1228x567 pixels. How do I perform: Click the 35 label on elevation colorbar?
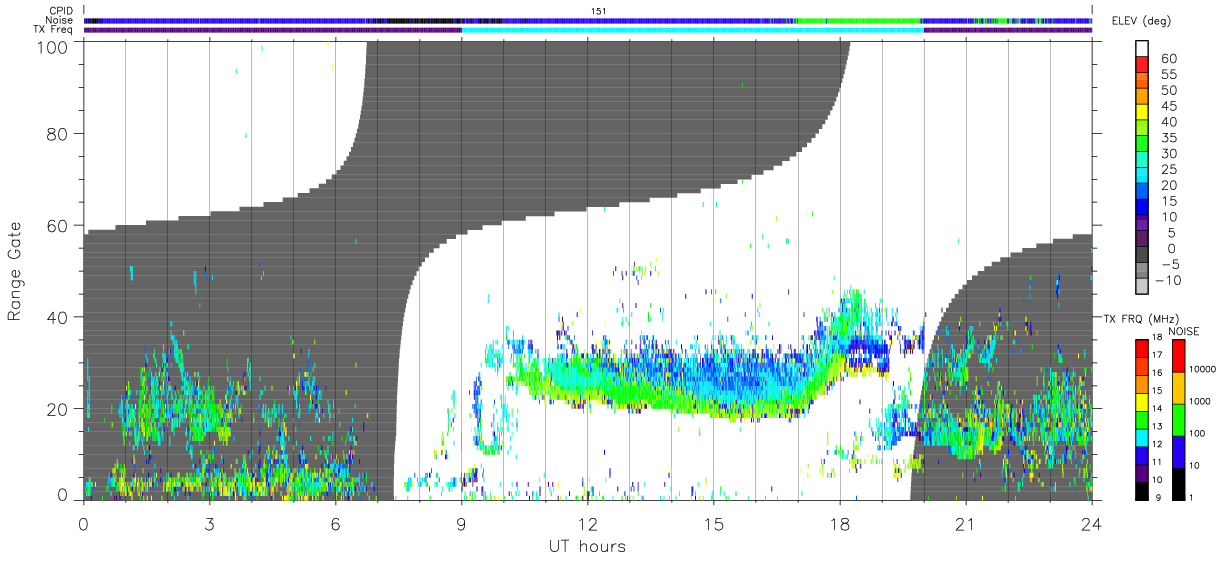tap(1167, 137)
